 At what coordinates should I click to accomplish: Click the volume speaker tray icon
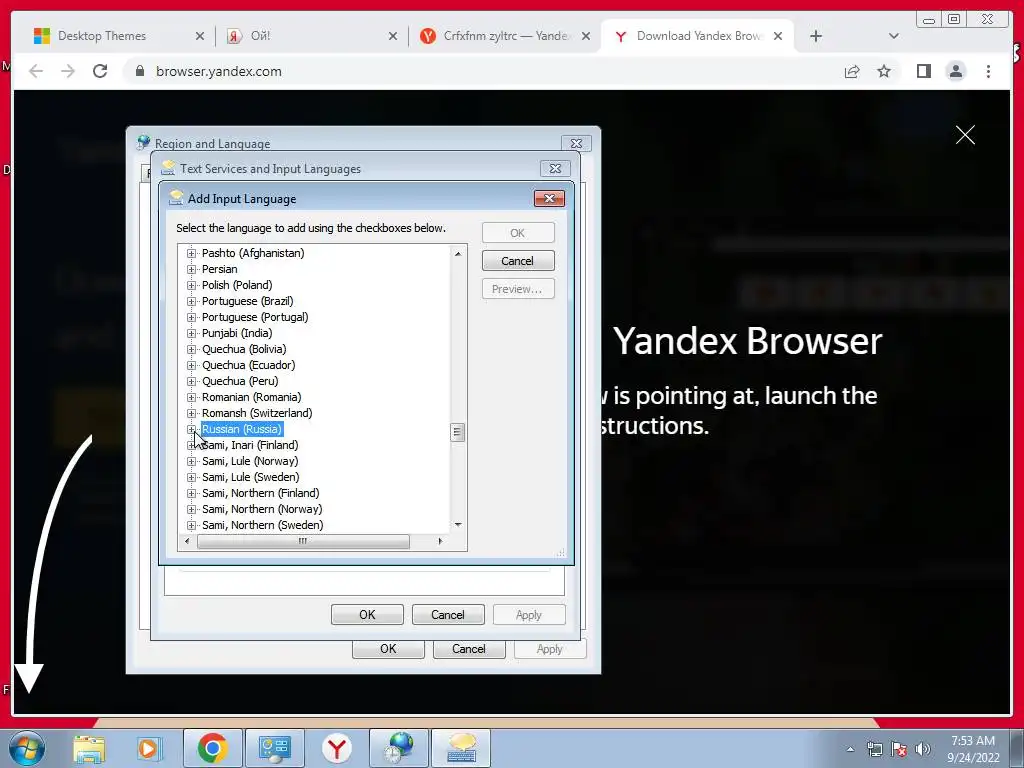coord(923,749)
